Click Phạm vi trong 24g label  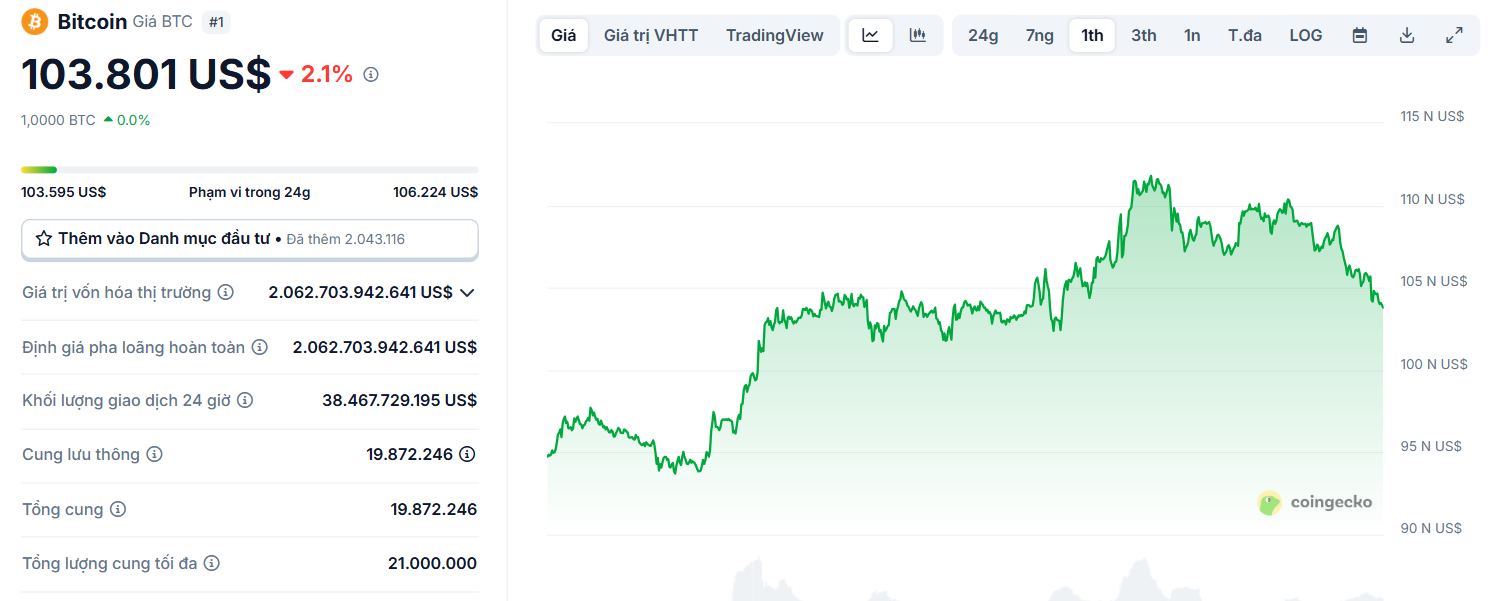(x=249, y=192)
